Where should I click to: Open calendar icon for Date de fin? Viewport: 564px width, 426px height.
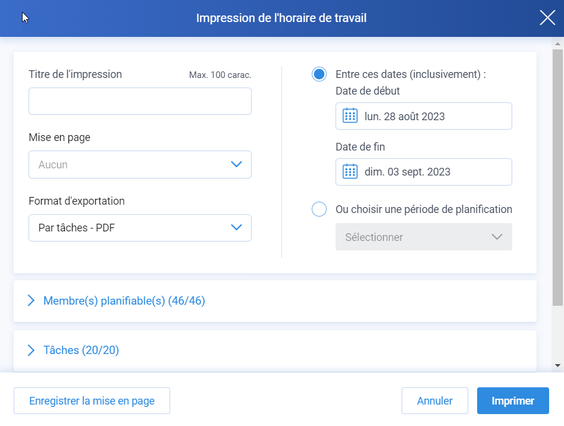350,172
